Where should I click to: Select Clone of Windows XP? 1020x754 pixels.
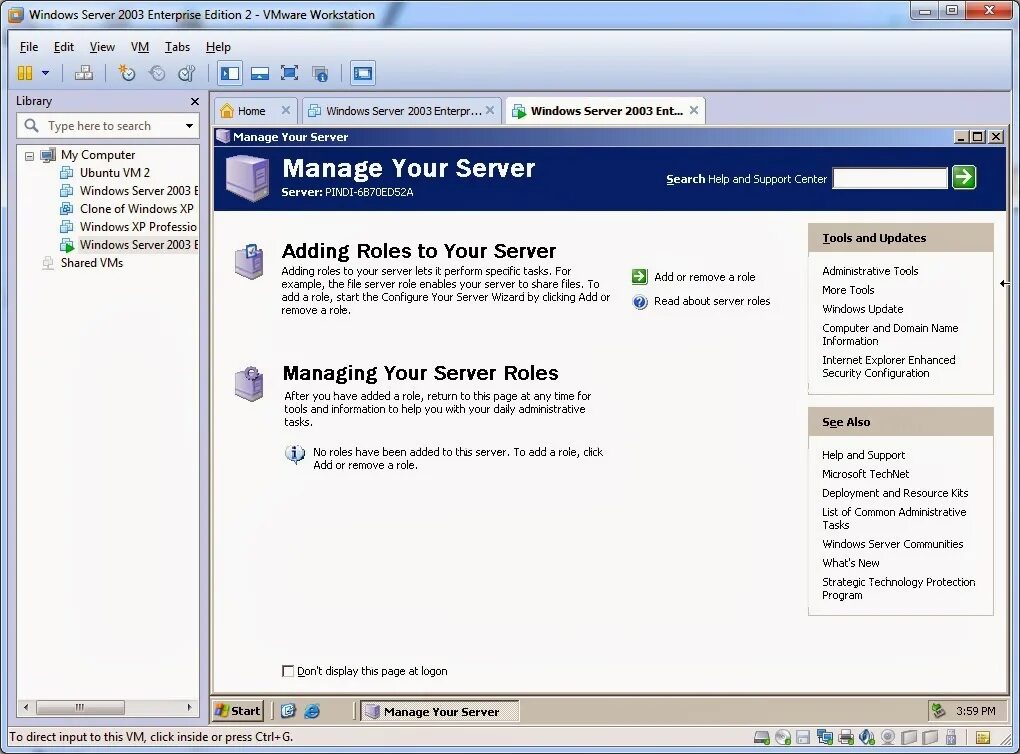tap(137, 209)
